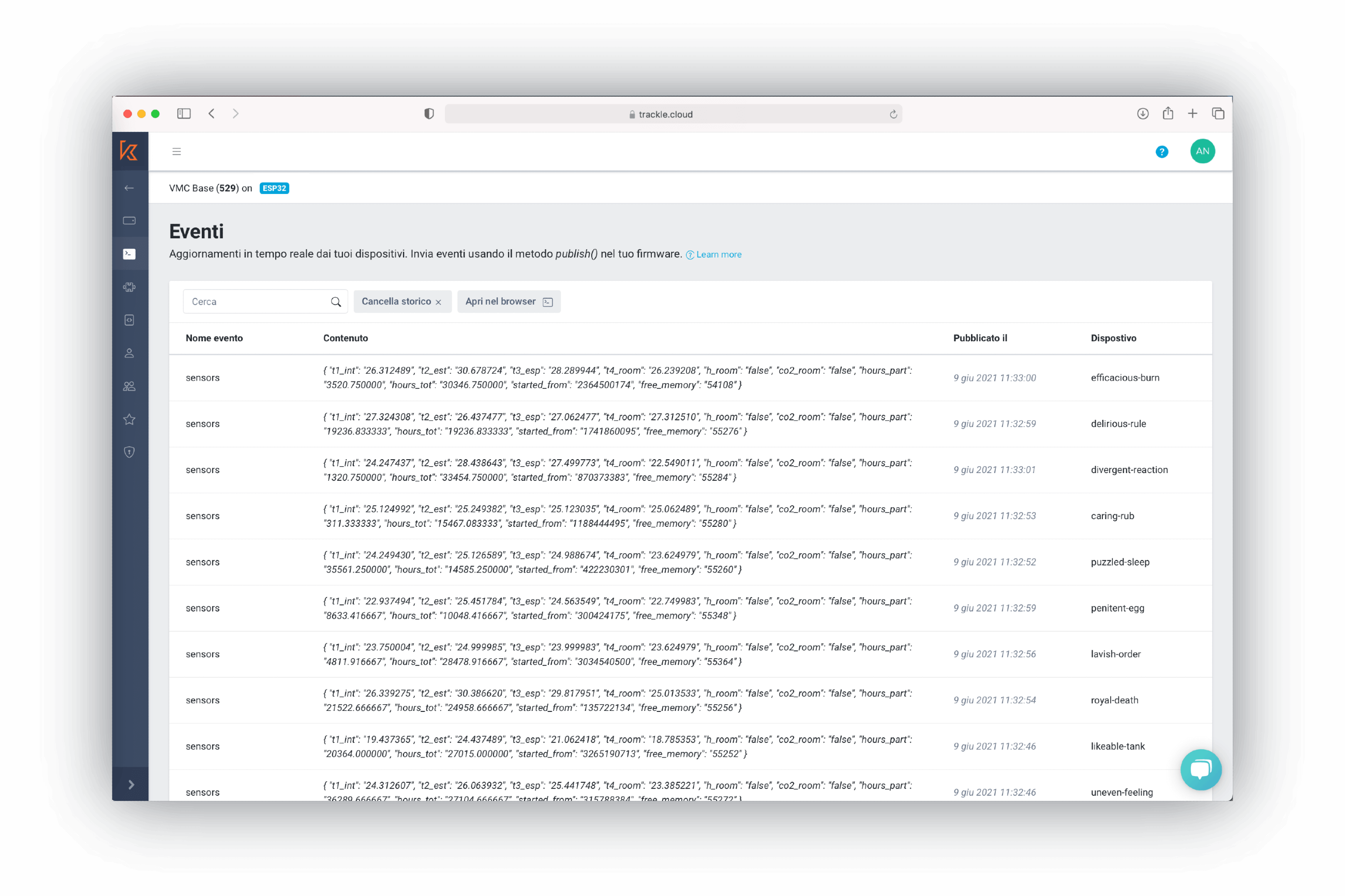Reload the page with the refresh icon

[893, 114]
